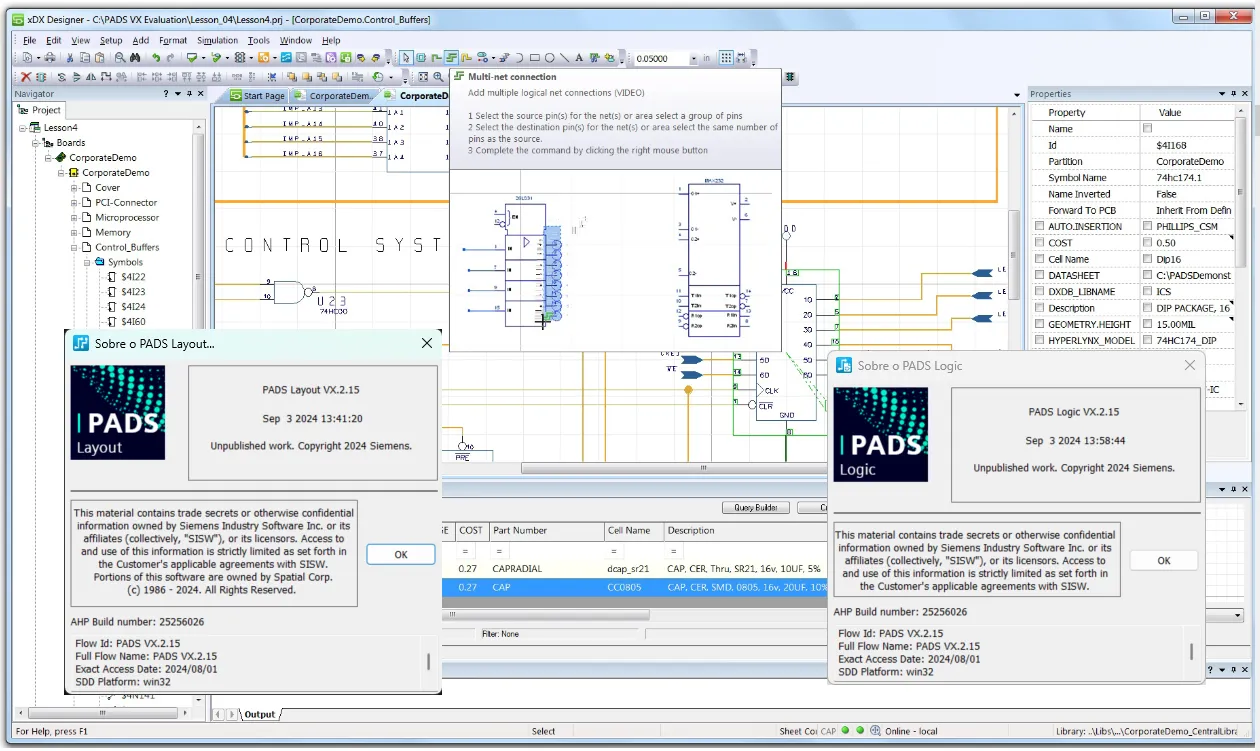Screen dimensions: 1260x751
Task: Toggle the GEOMETRY.HEIGHT property checkbox
Action: pyautogui.click(x=1040, y=324)
